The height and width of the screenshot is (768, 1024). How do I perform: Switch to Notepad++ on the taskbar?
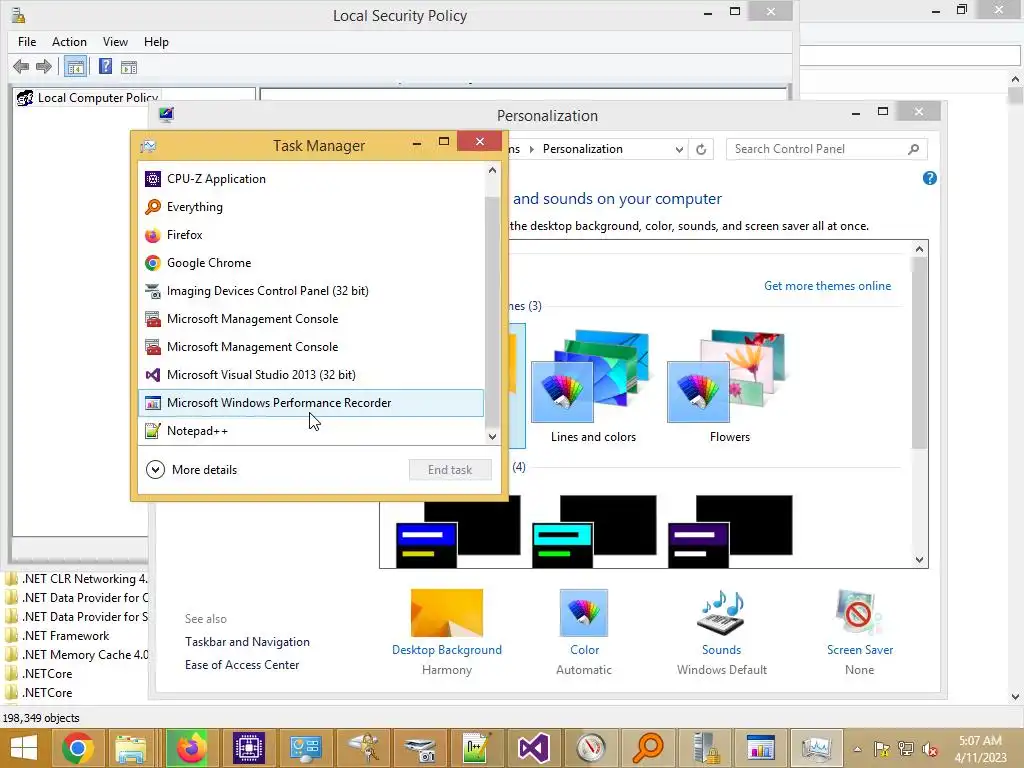476,748
